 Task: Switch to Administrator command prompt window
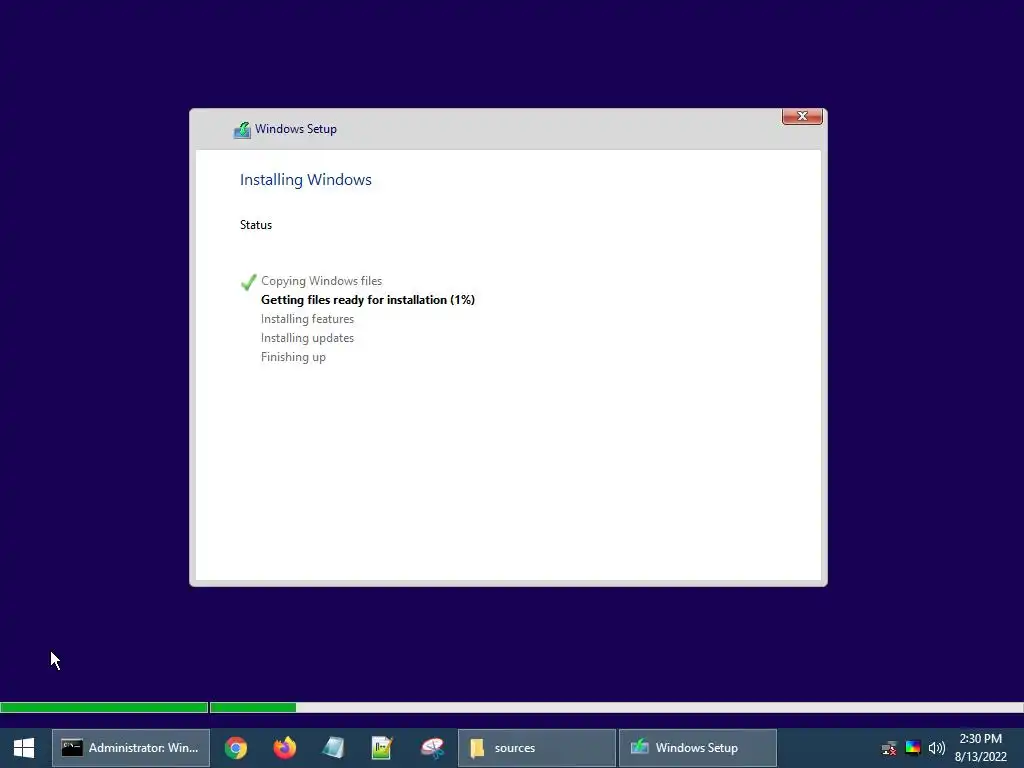tap(131, 748)
